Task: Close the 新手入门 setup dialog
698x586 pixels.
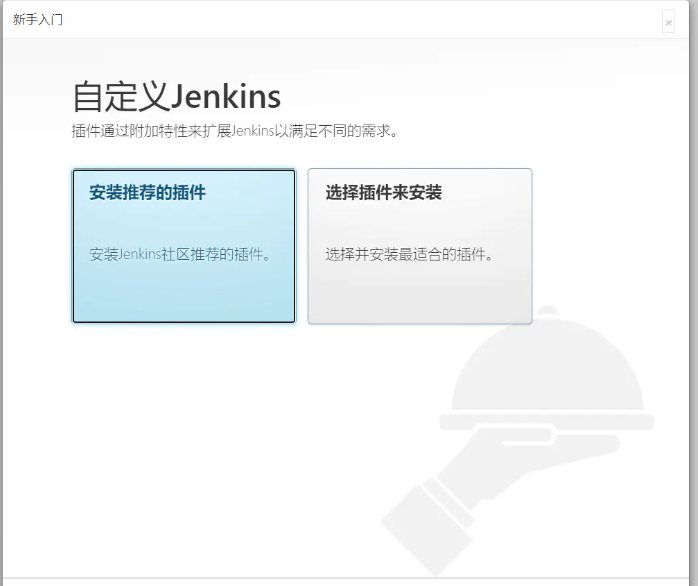Action: point(668,22)
